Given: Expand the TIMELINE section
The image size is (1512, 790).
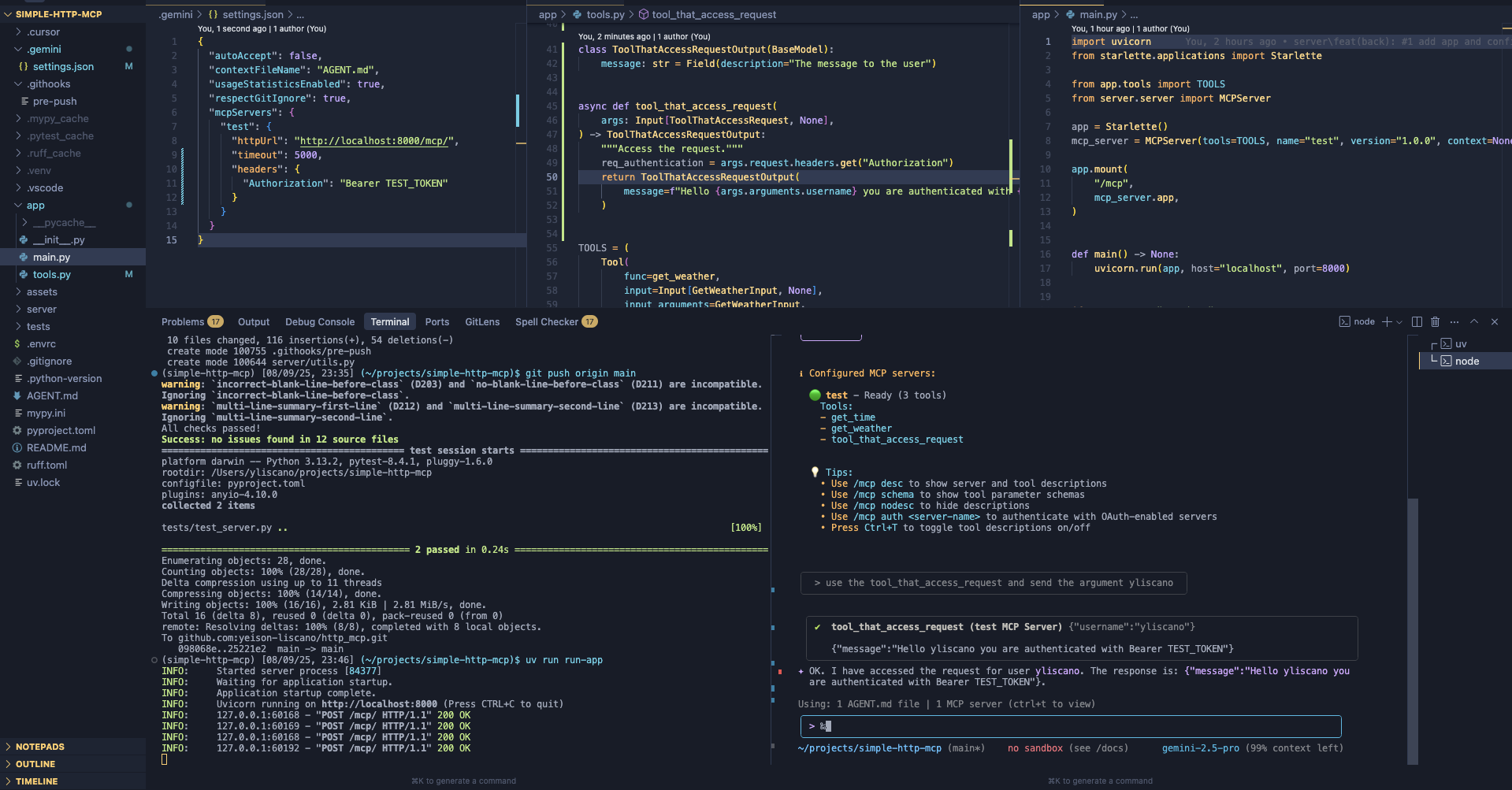Looking at the screenshot, I should [36, 781].
